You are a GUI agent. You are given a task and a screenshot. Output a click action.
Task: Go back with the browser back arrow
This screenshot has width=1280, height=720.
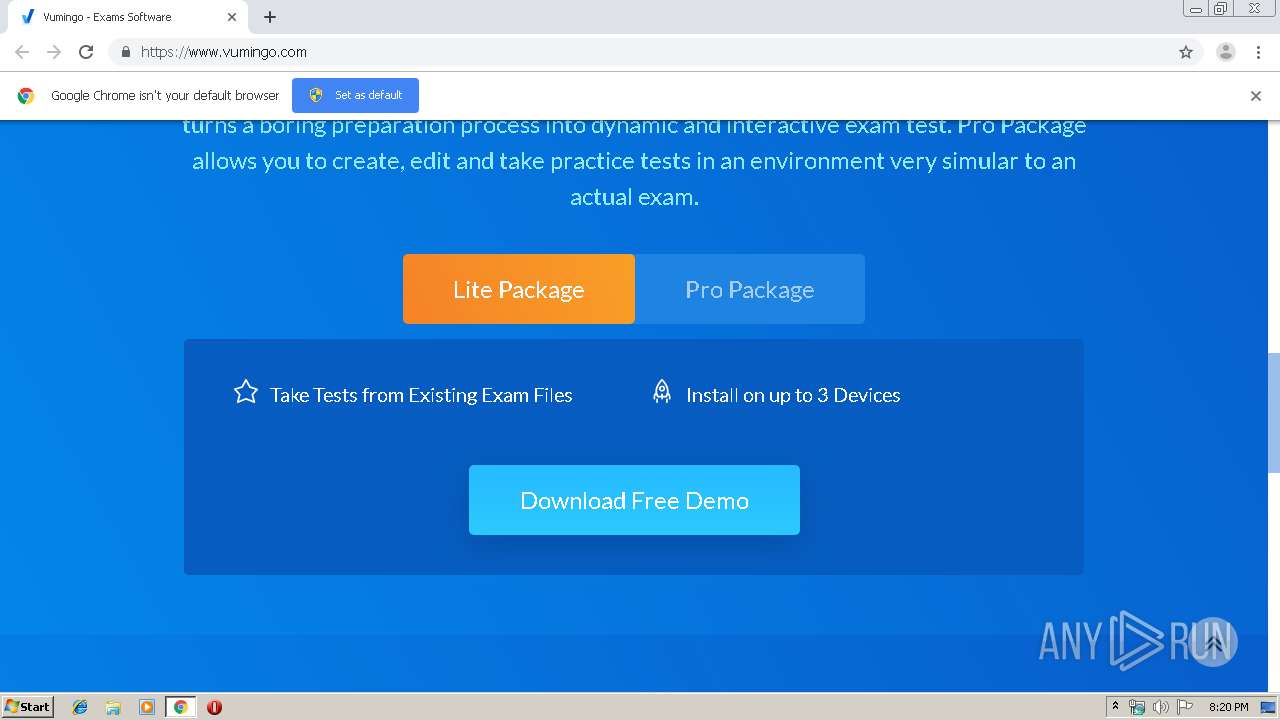[22, 52]
